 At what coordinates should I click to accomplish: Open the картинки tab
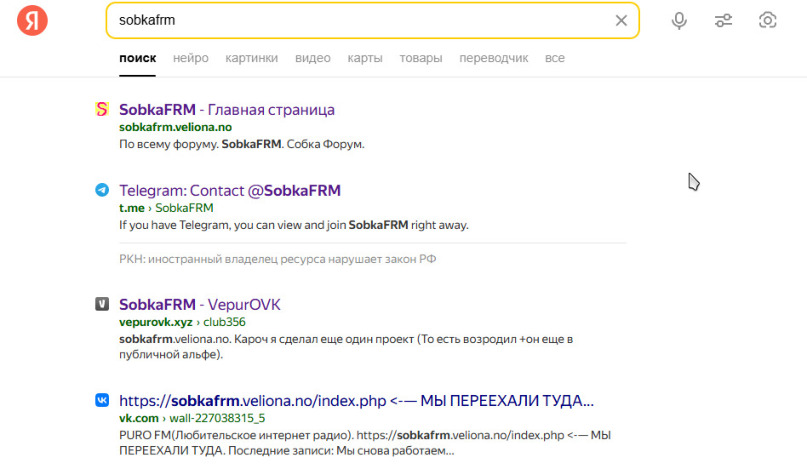251,58
